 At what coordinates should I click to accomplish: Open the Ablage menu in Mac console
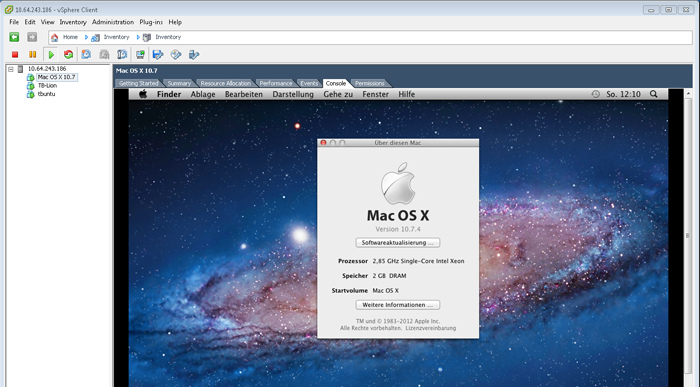coord(203,94)
